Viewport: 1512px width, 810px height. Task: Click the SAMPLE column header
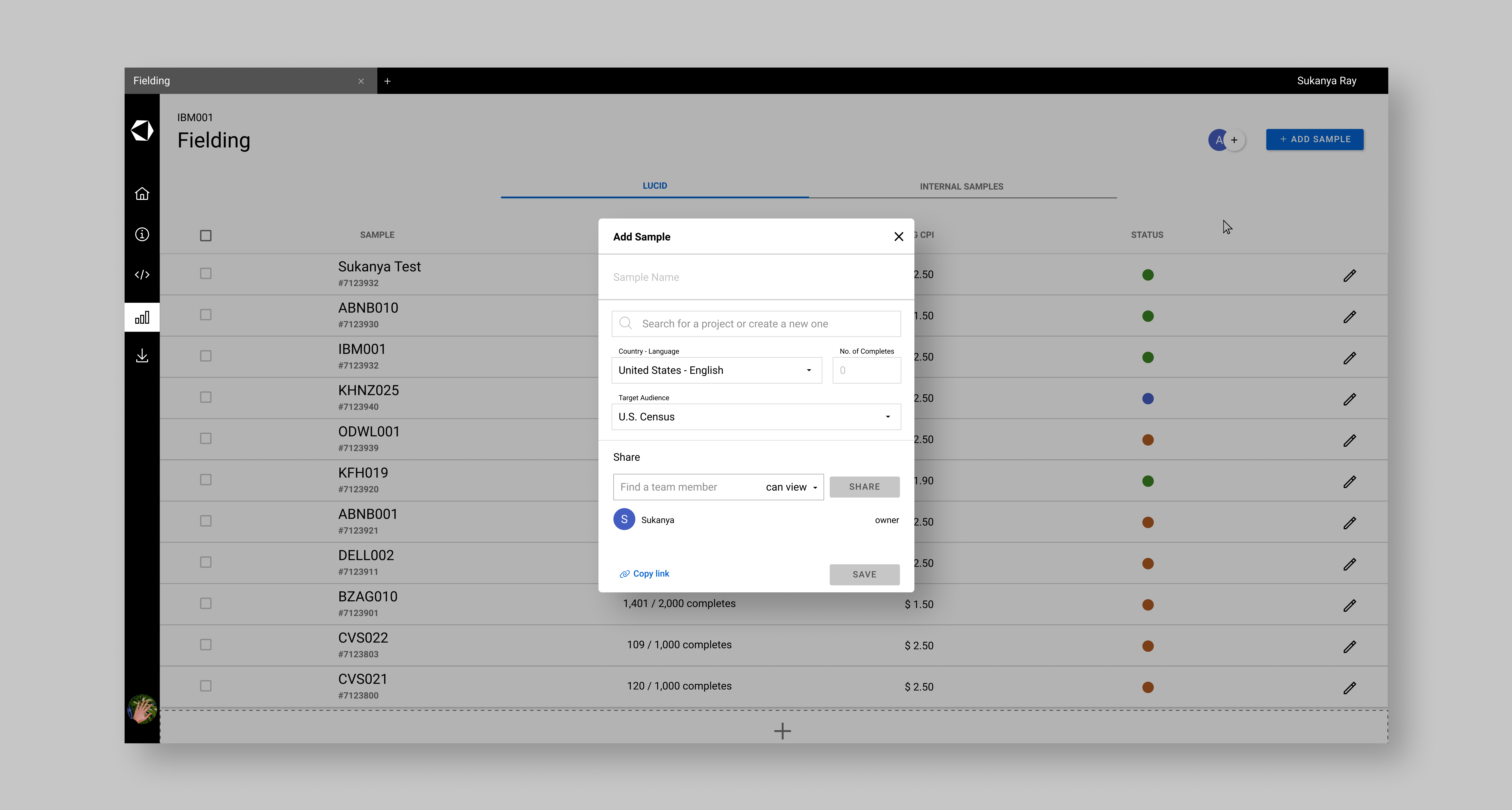[x=377, y=235]
